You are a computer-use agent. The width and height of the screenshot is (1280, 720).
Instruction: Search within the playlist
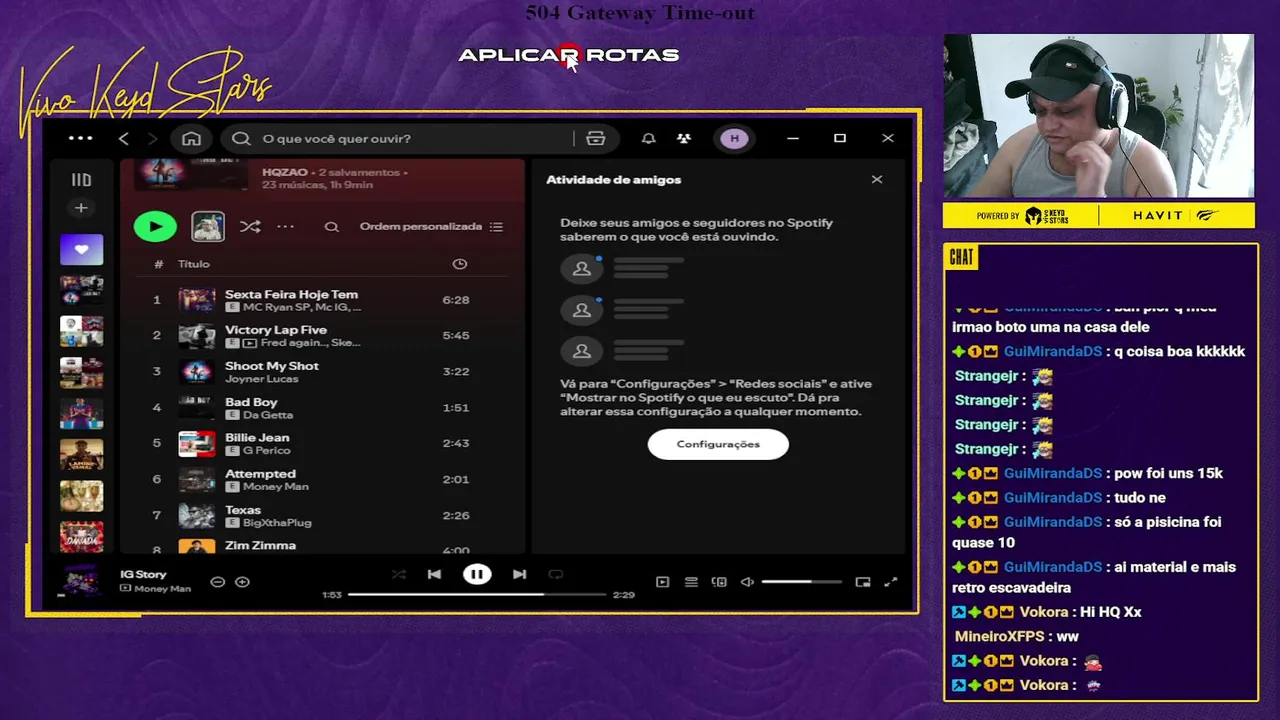332,227
